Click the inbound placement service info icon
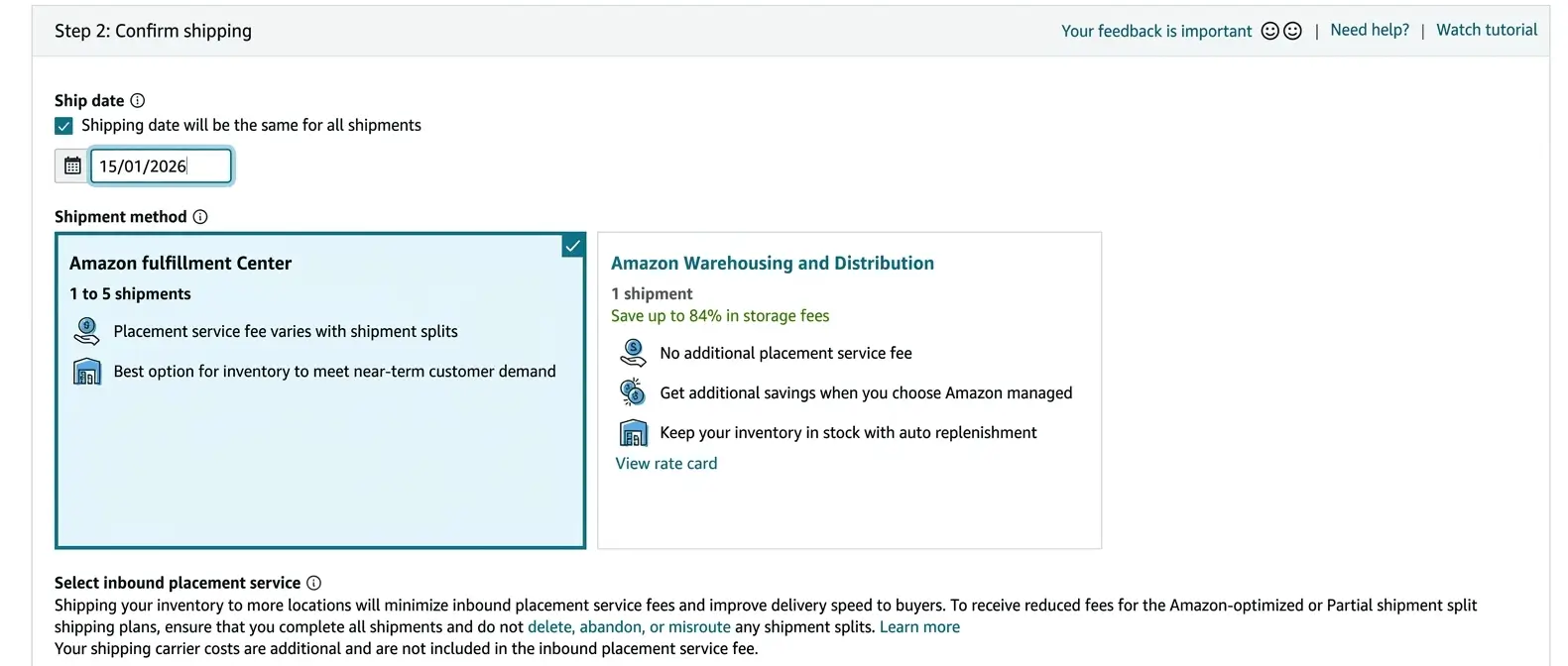The image size is (1568, 666). [314, 583]
